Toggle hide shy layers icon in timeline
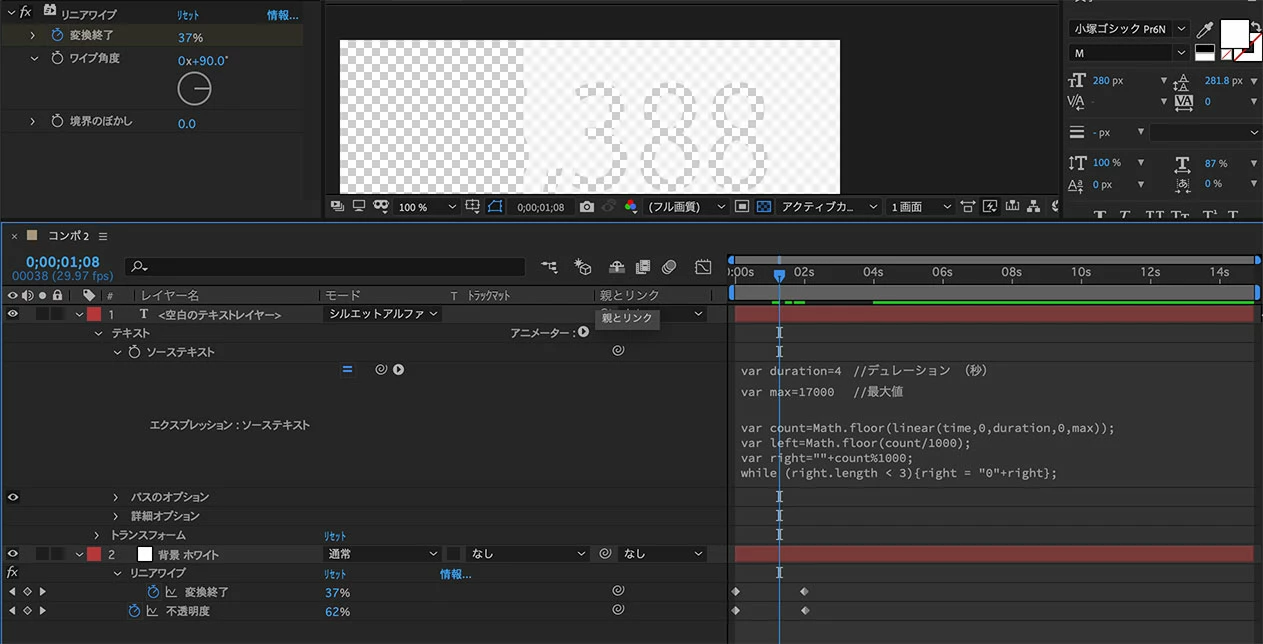The image size is (1263, 644). point(616,267)
